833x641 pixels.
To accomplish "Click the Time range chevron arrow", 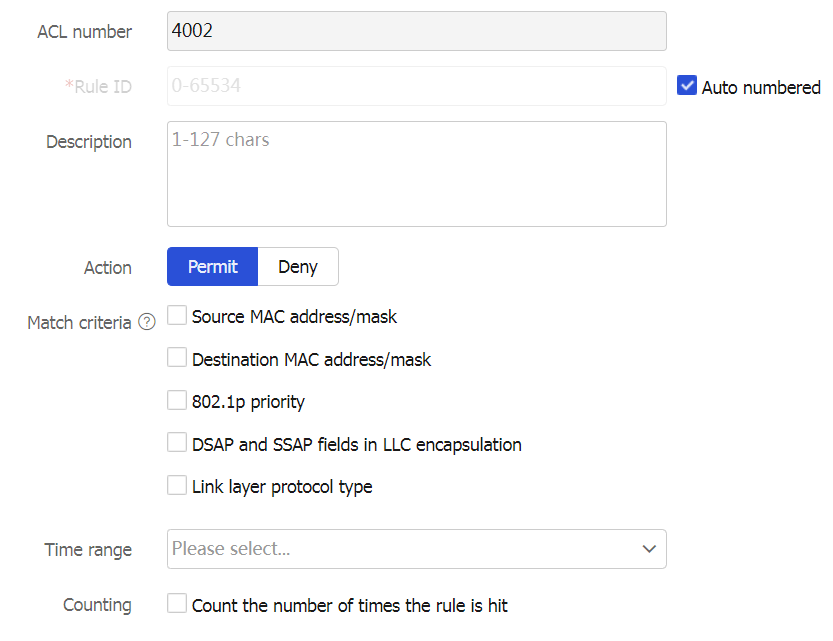I will (649, 549).
